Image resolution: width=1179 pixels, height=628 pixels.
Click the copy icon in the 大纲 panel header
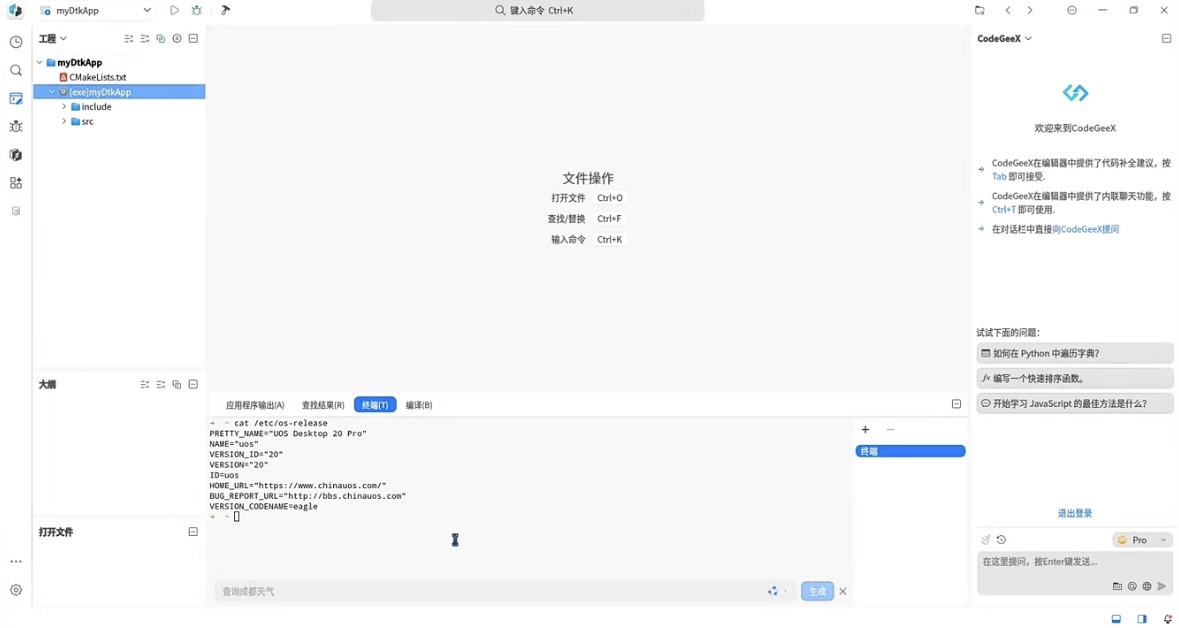click(x=177, y=384)
